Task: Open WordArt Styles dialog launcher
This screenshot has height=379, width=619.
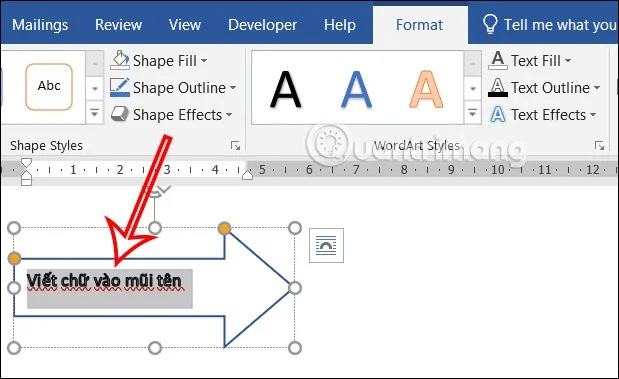Action: point(599,146)
